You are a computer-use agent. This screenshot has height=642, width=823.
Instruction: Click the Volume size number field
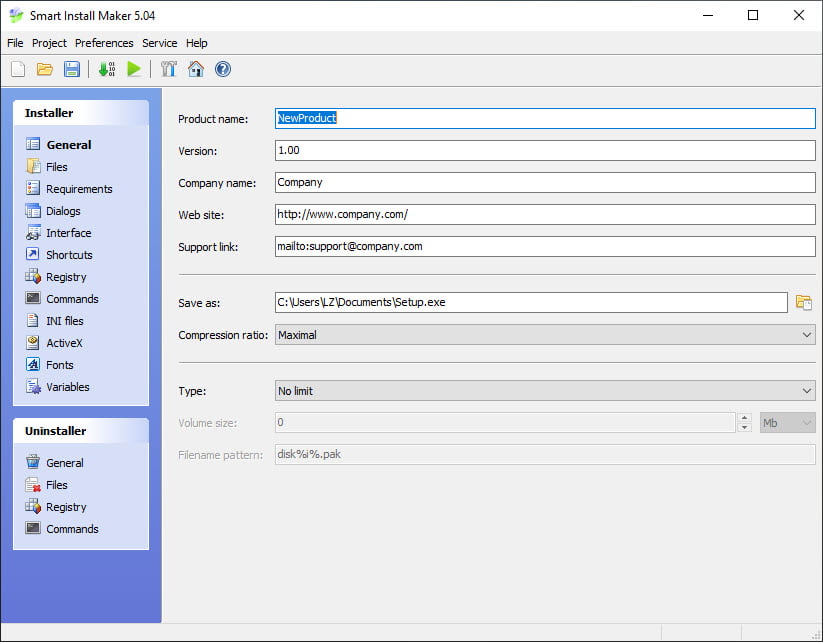505,423
